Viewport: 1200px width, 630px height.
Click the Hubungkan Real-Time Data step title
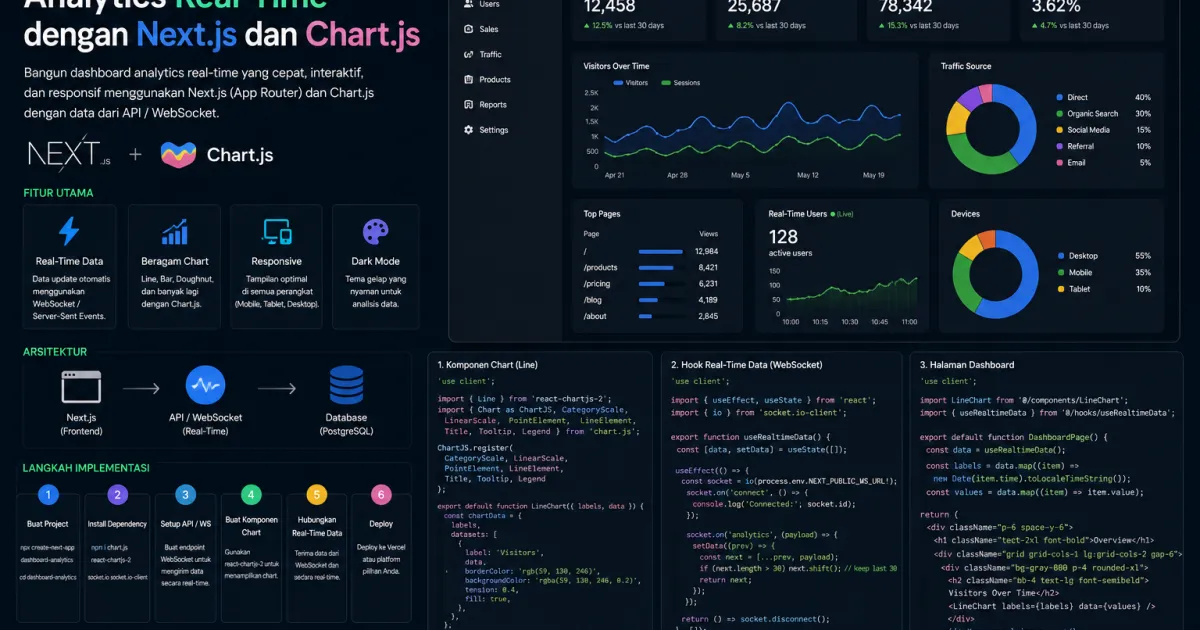[x=317, y=526]
